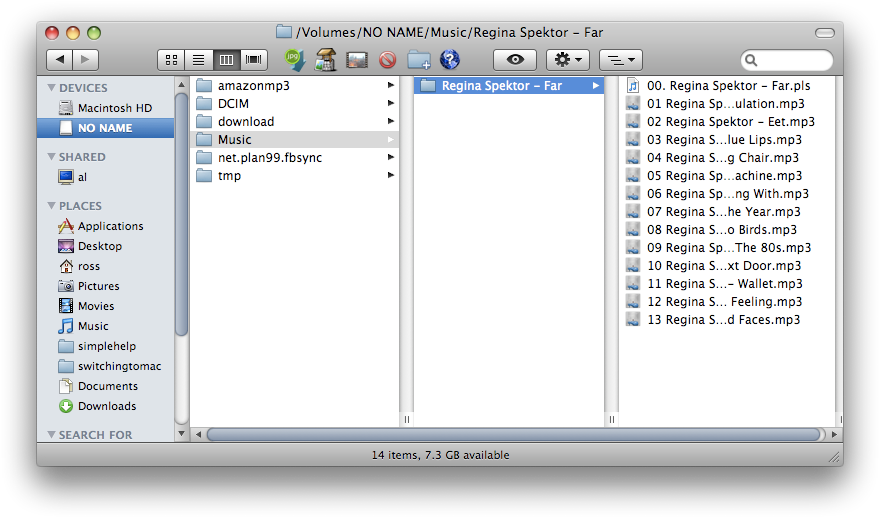Select the net.plan99.fbsync folder
Screen dimensions: 879x517
295,158
